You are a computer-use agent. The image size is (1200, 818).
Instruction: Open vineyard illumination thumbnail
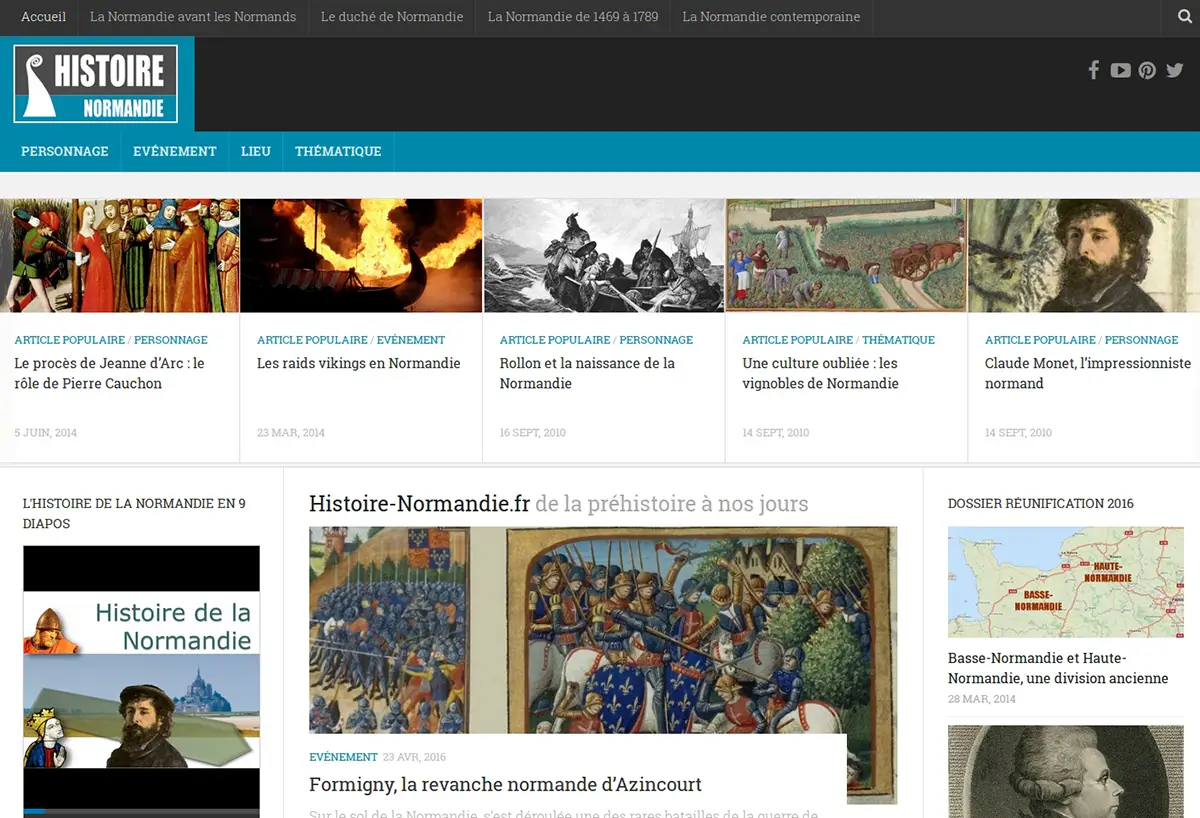(x=846, y=256)
